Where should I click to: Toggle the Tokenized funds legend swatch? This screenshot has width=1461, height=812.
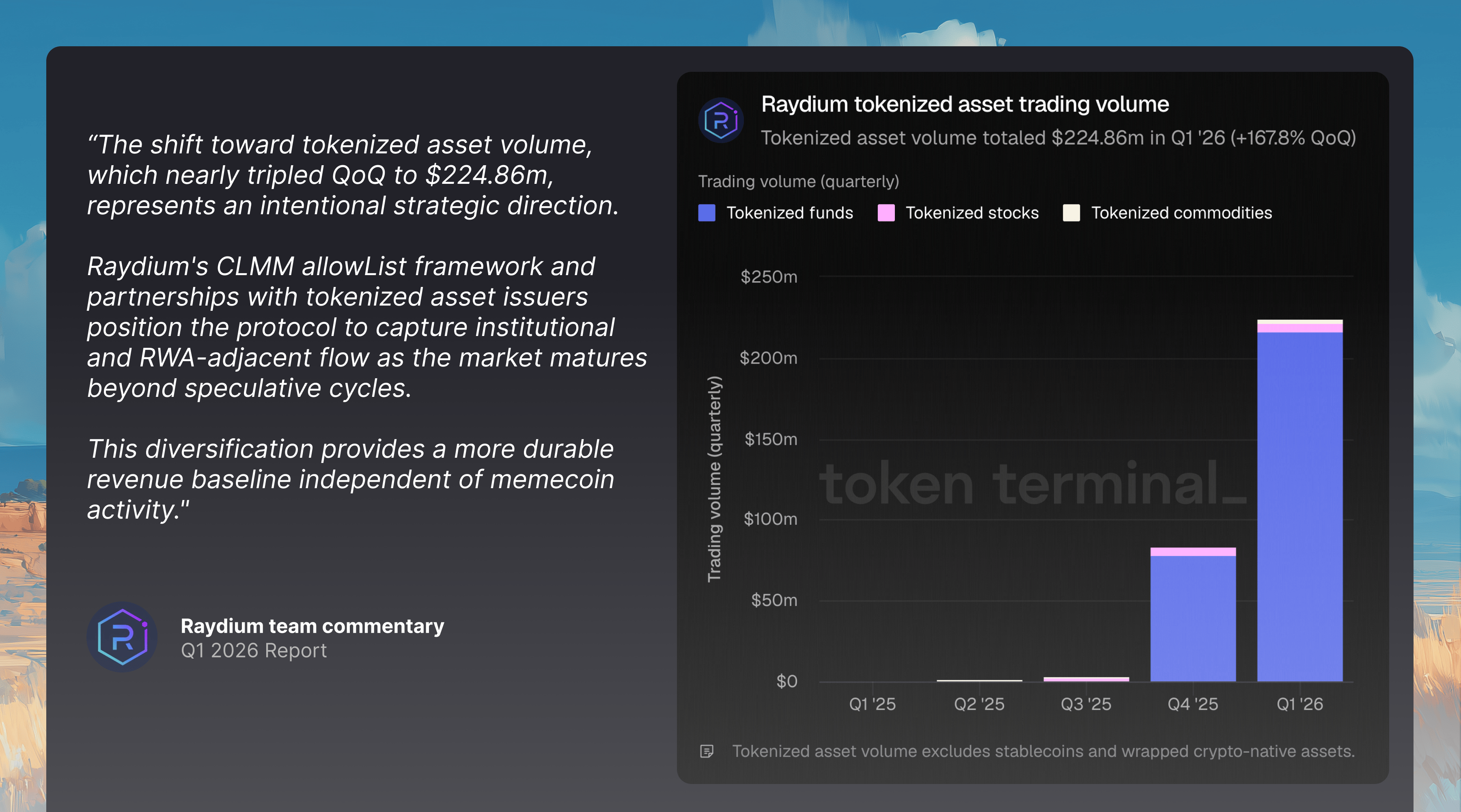click(x=707, y=213)
